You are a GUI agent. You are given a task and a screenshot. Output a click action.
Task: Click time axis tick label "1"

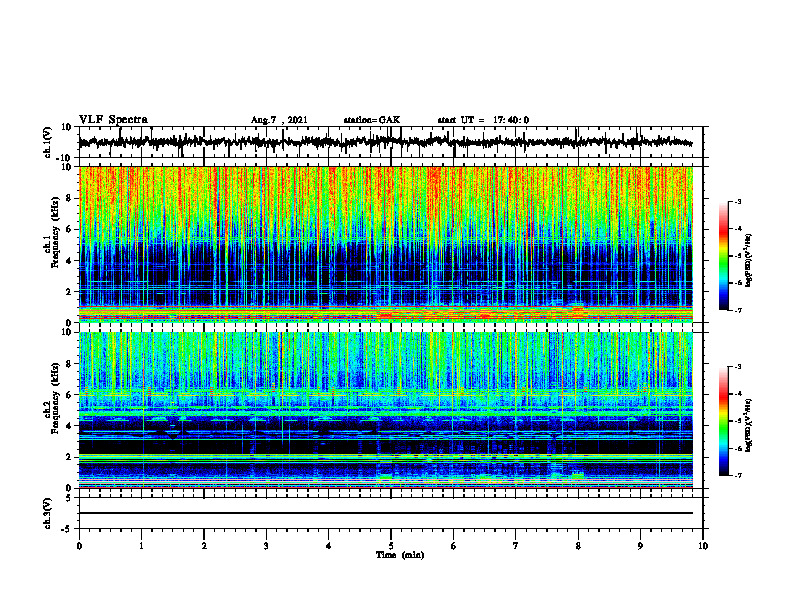[141, 546]
